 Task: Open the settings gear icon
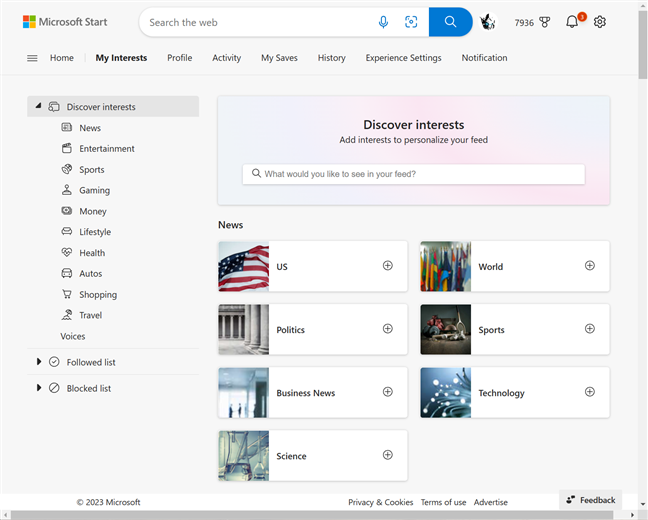(x=600, y=22)
